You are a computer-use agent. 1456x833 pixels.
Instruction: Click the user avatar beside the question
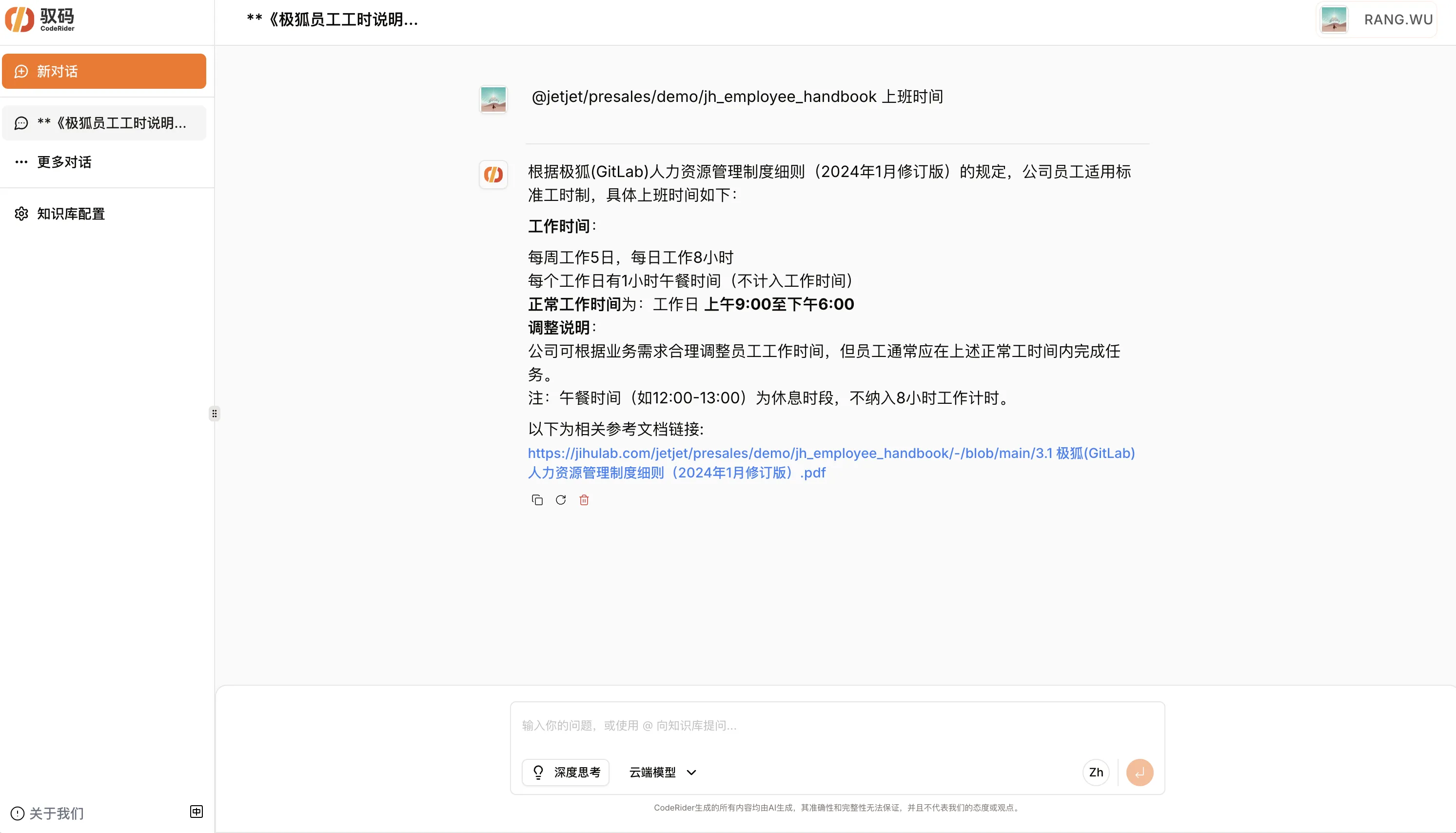(493, 99)
